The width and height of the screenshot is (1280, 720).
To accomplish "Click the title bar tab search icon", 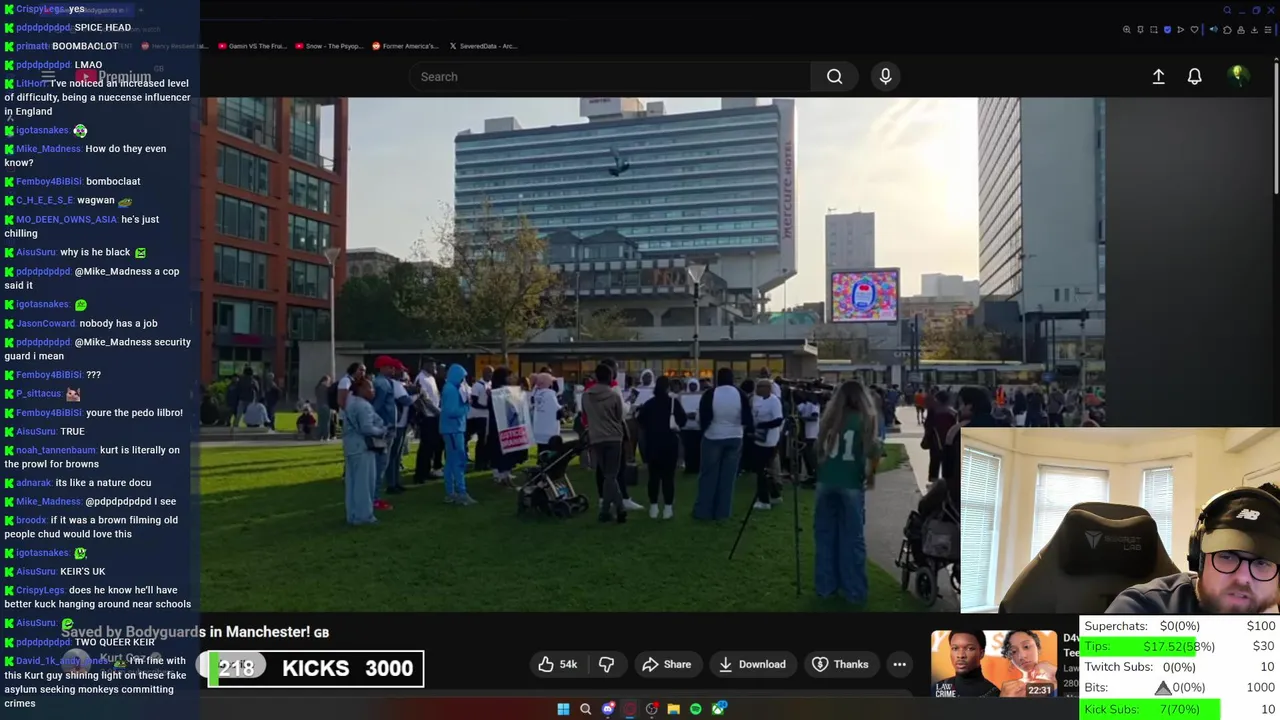I will (1227, 10).
